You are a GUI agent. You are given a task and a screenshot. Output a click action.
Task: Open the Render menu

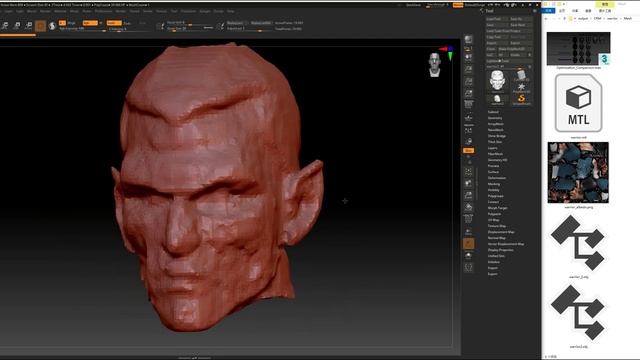(x=121, y=11)
